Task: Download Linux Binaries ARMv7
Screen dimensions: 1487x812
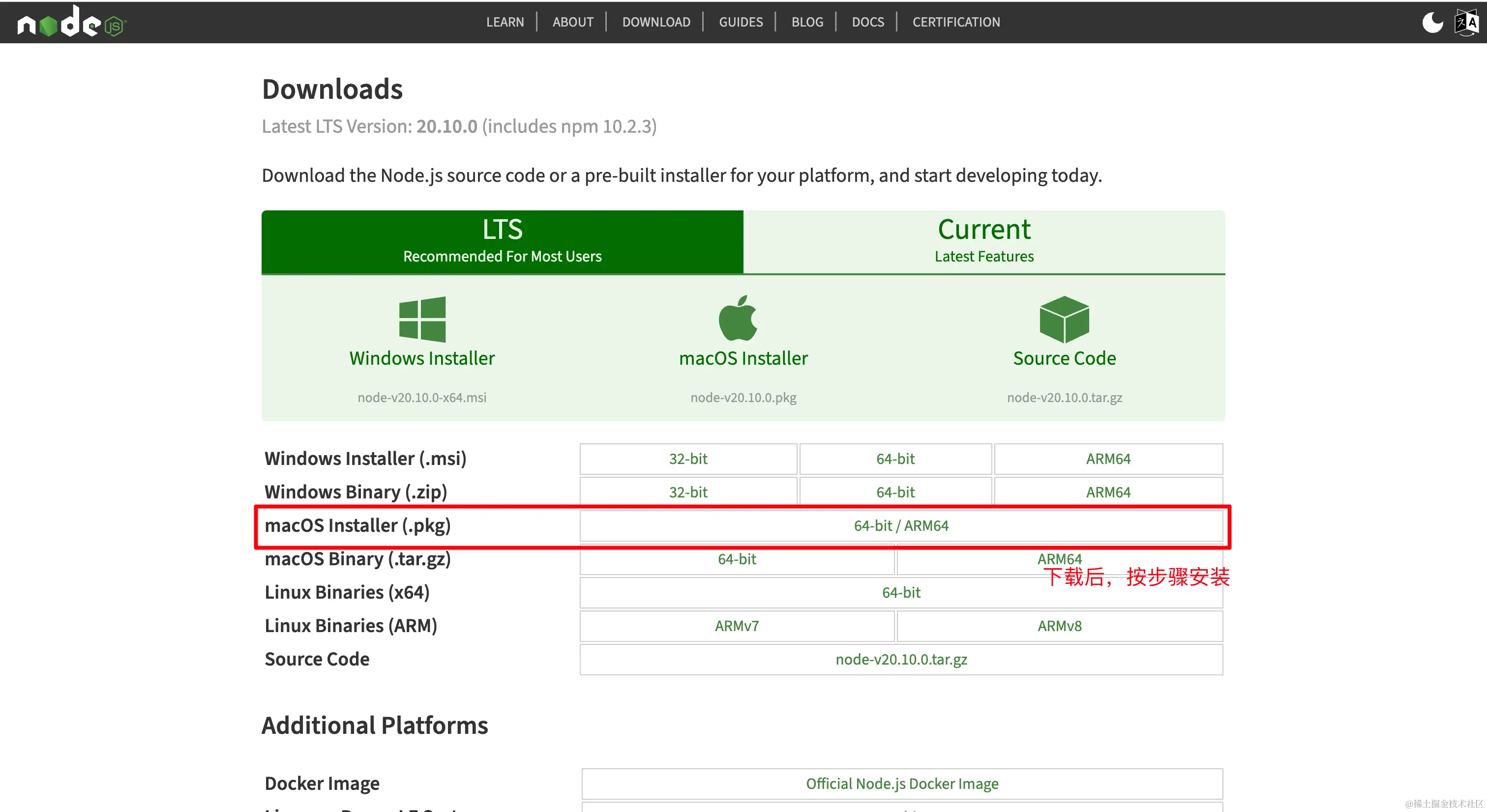Action: 737,626
